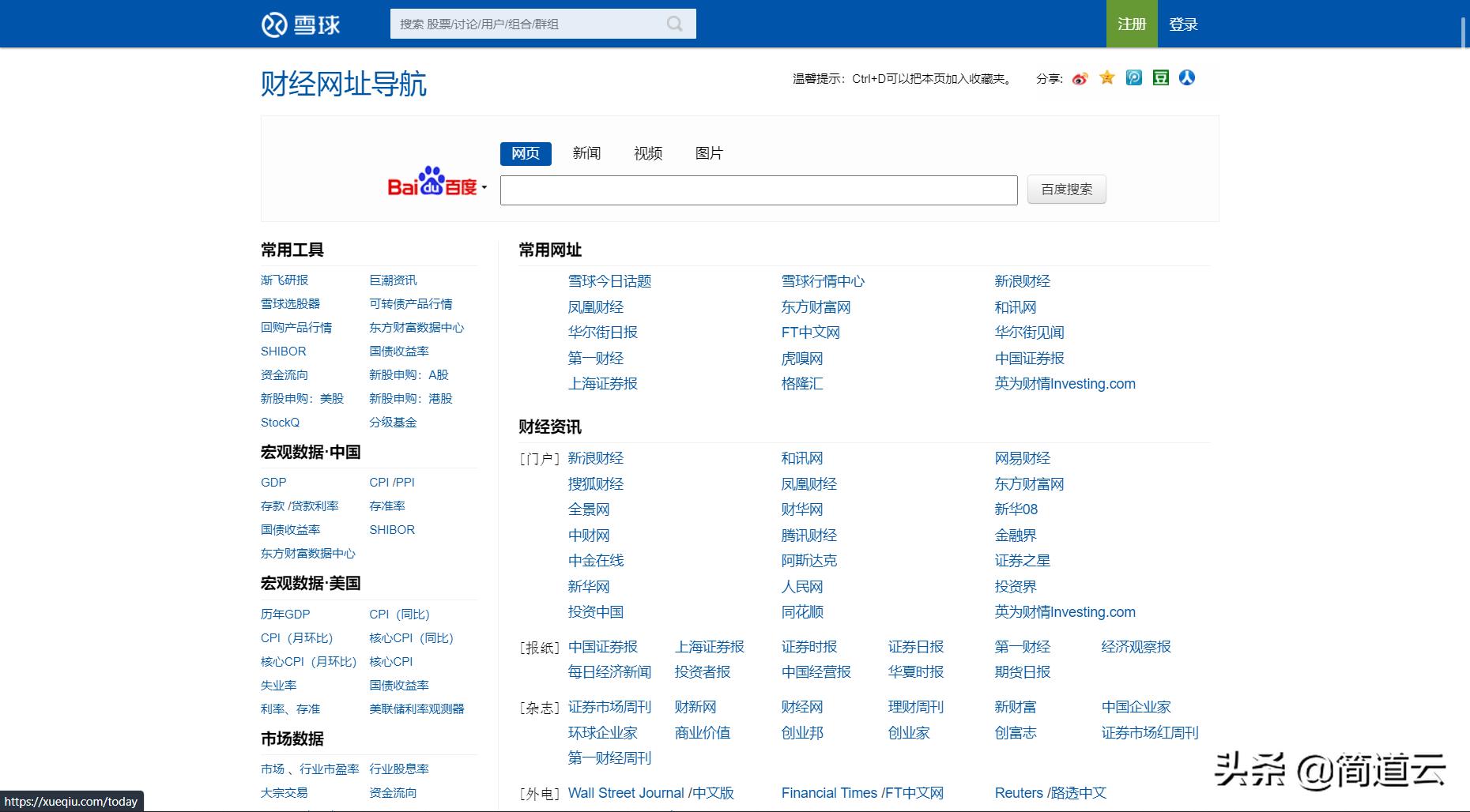Add page to favorites via star icon
Viewport: 1470px width, 812px height.
pos(1106,77)
